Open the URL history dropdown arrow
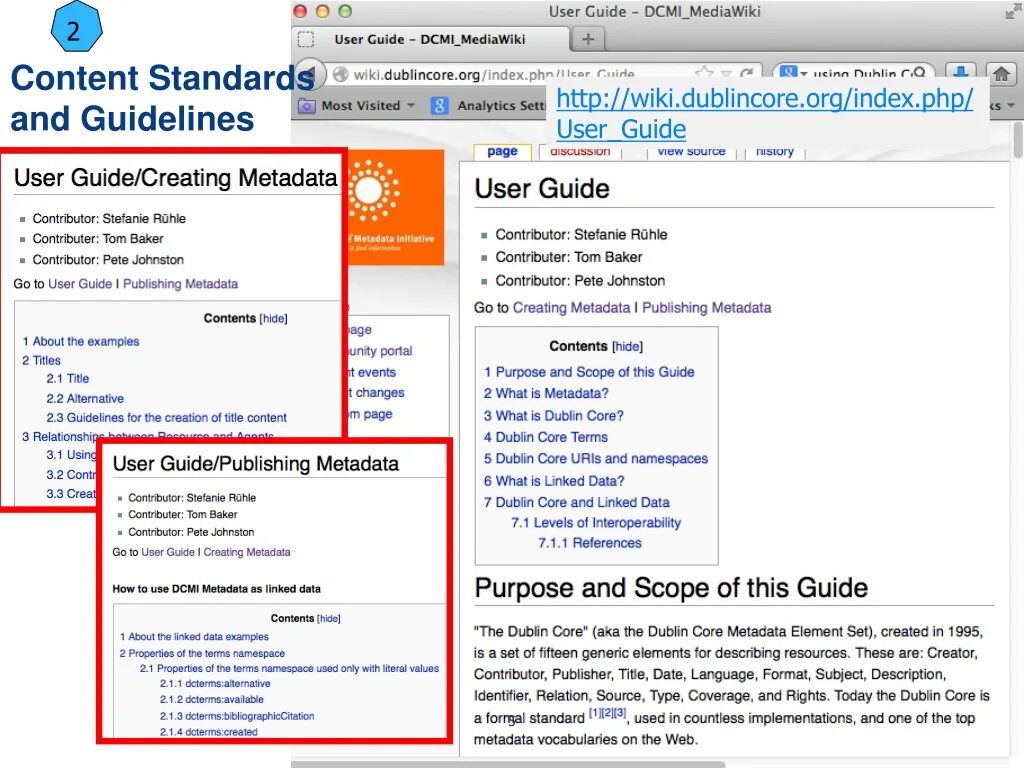Image resolution: width=1024 pixels, height=768 pixels. coord(726,73)
